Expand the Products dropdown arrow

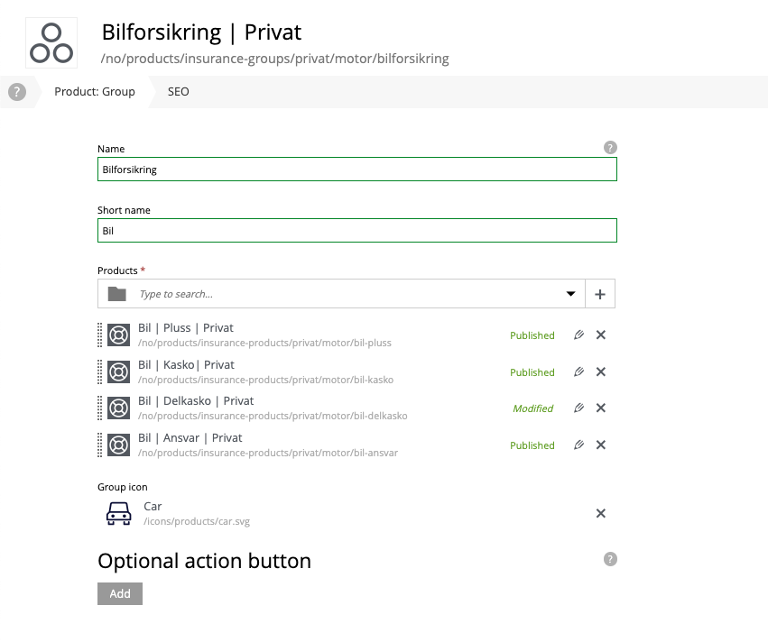point(571,294)
